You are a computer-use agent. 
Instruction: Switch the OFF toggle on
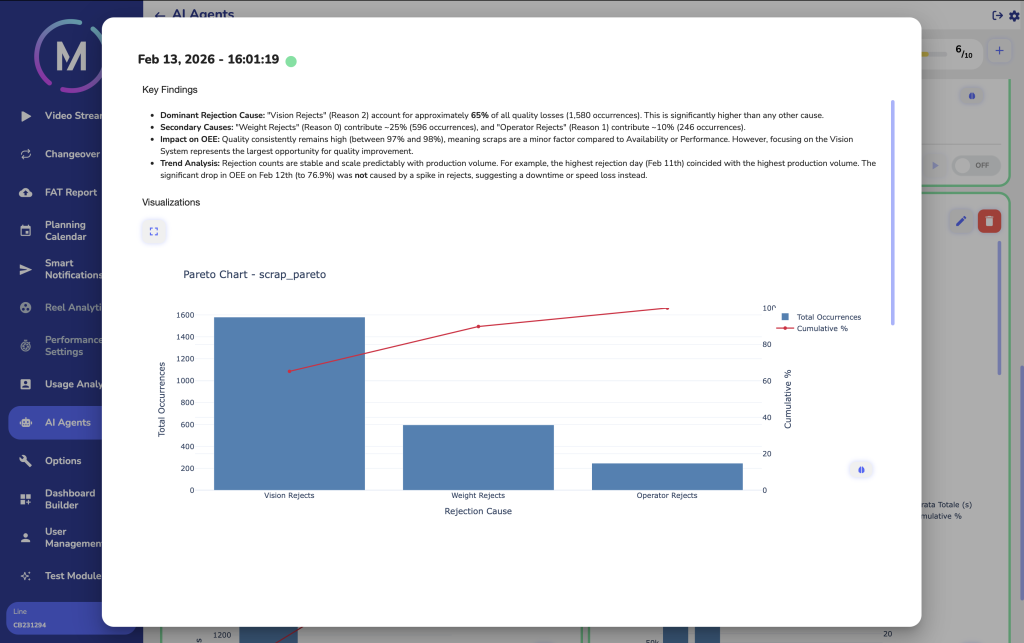point(977,165)
